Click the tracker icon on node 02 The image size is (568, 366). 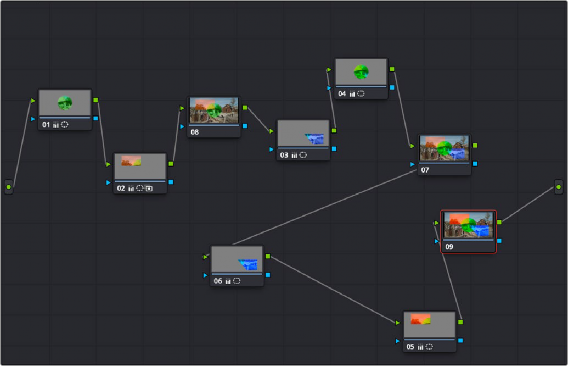pos(149,188)
